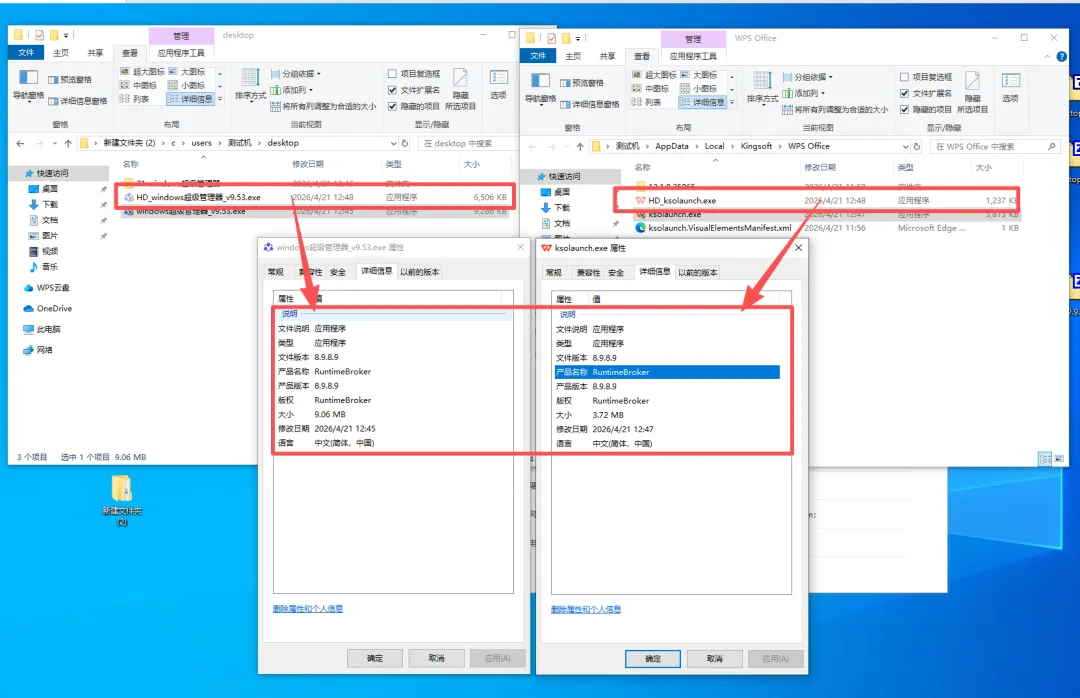Click 删除属性和个人信息 link in windows超级管理器 properties
The height and width of the screenshot is (698, 1080).
pos(308,609)
